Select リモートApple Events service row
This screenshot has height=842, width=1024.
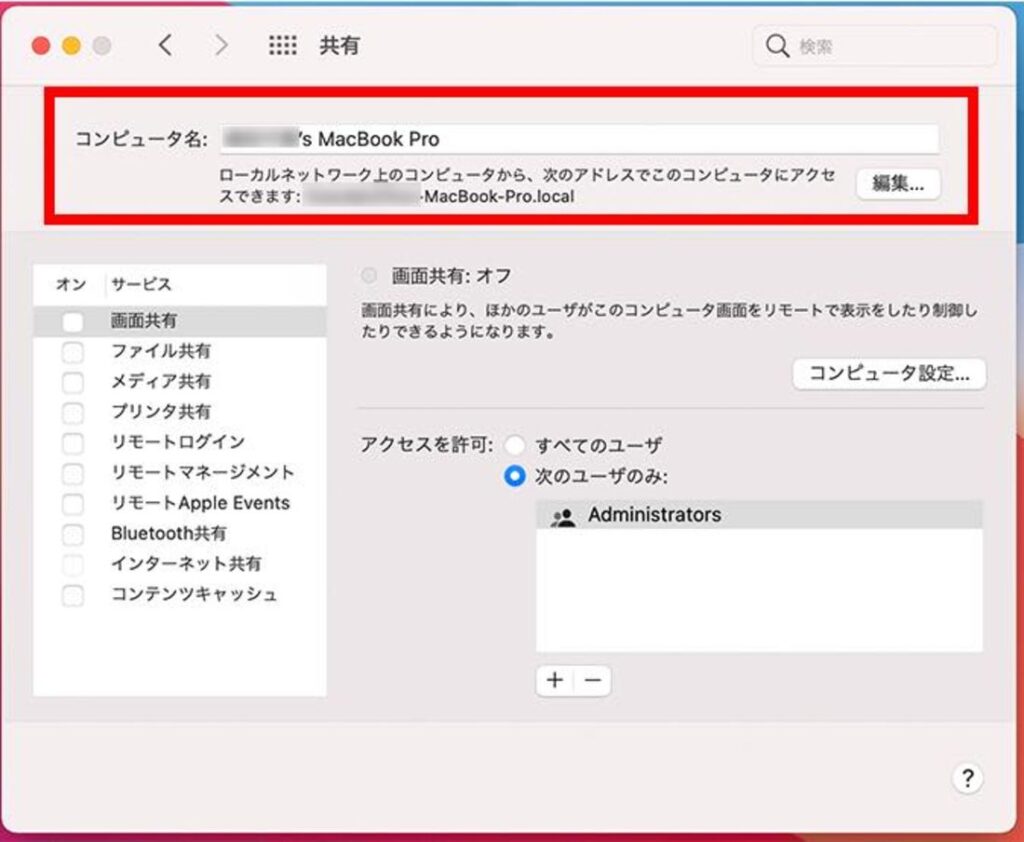point(180,503)
